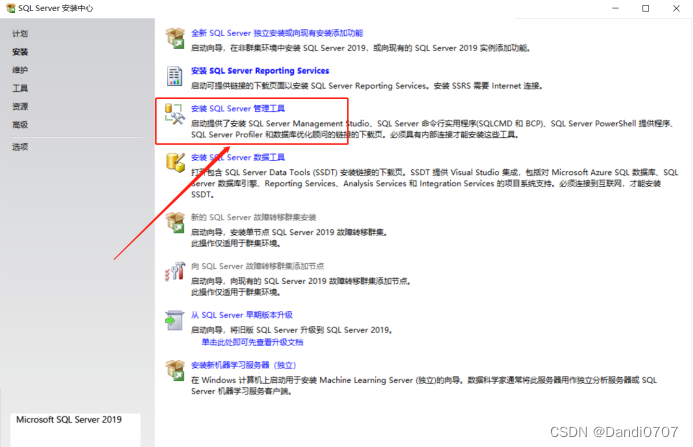Click 安装 SQL Server Reporting Services link
Image resolution: width=693 pixels, height=447 pixels.
(x=260, y=71)
